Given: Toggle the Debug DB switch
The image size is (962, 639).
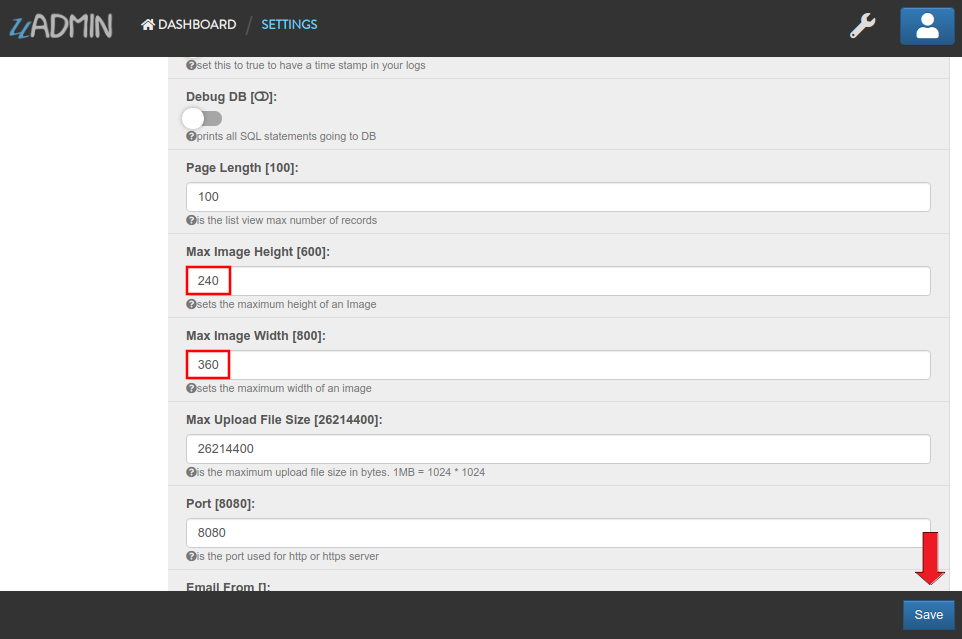Looking at the screenshot, I should pos(202,118).
